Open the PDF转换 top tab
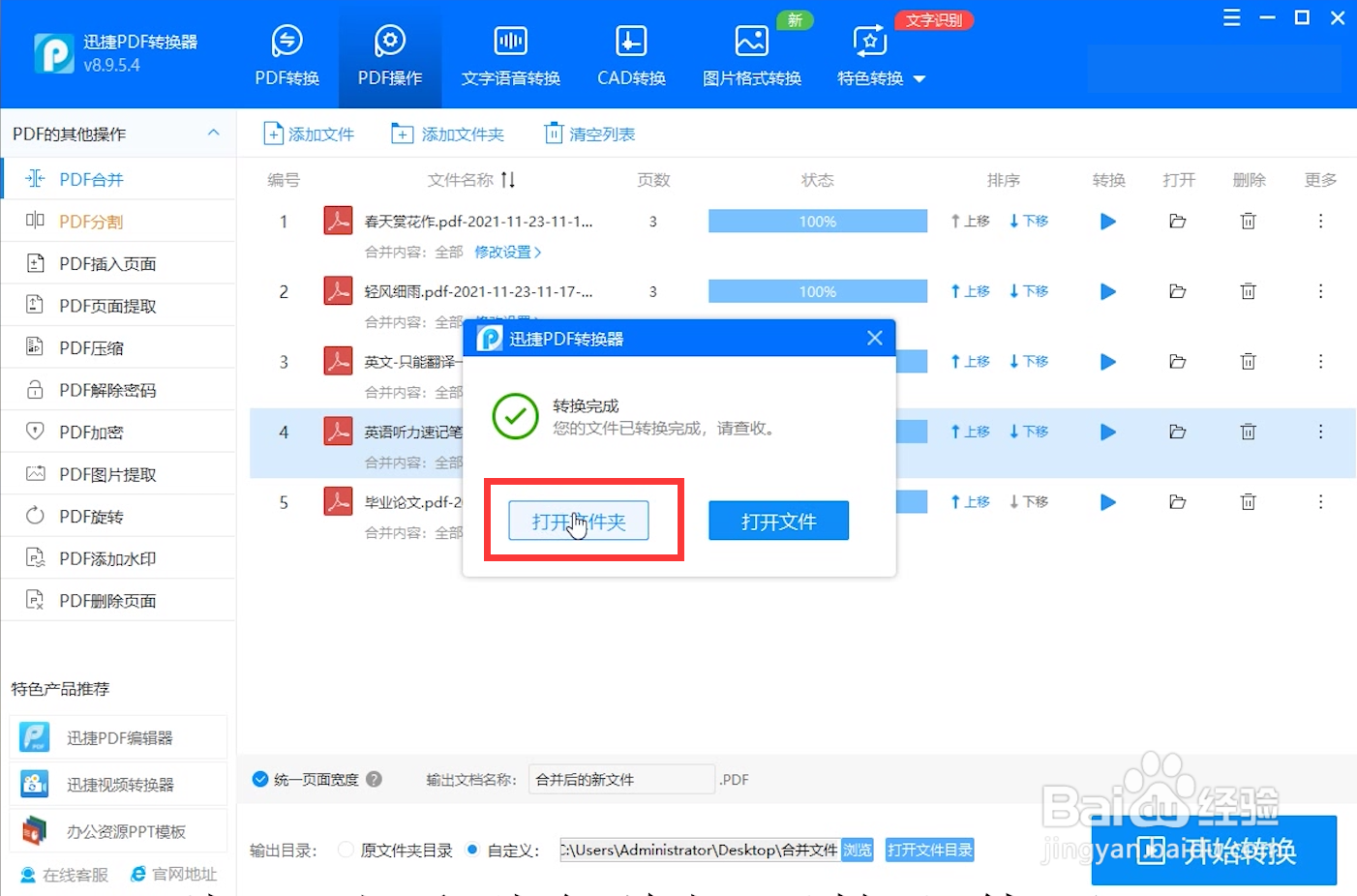The width and height of the screenshot is (1357, 896). pyautogui.click(x=287, y=55)
